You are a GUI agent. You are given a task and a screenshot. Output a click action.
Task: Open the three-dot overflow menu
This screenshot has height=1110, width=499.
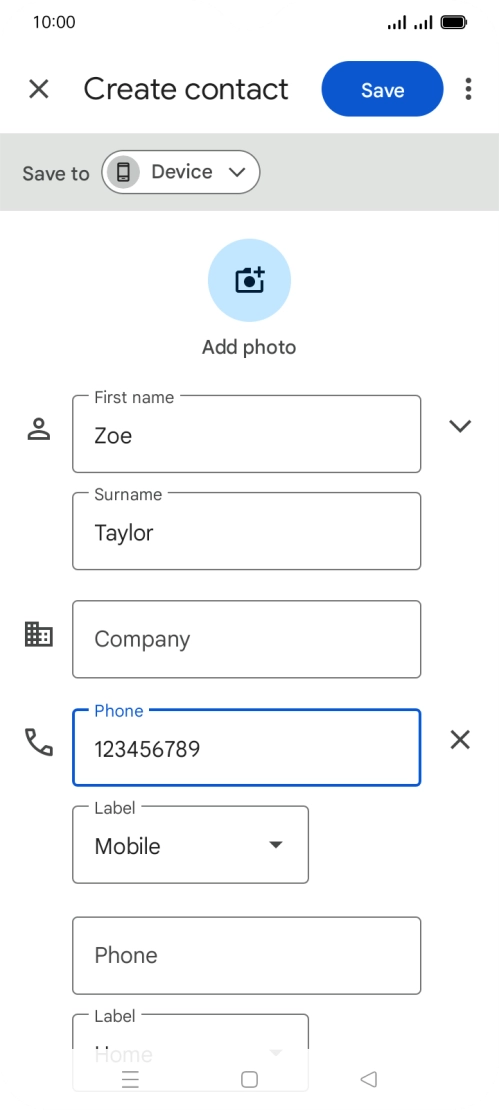468,89
